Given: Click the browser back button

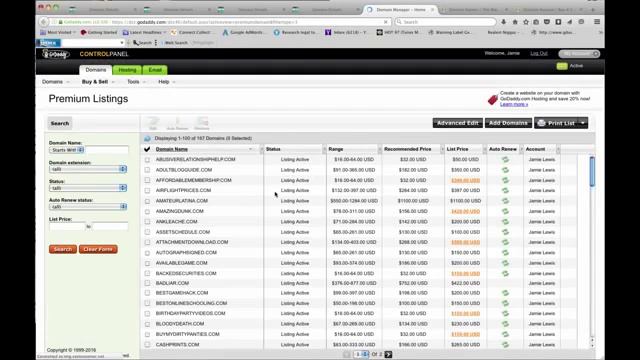Looking at the screenshot, I should [44, 22].
